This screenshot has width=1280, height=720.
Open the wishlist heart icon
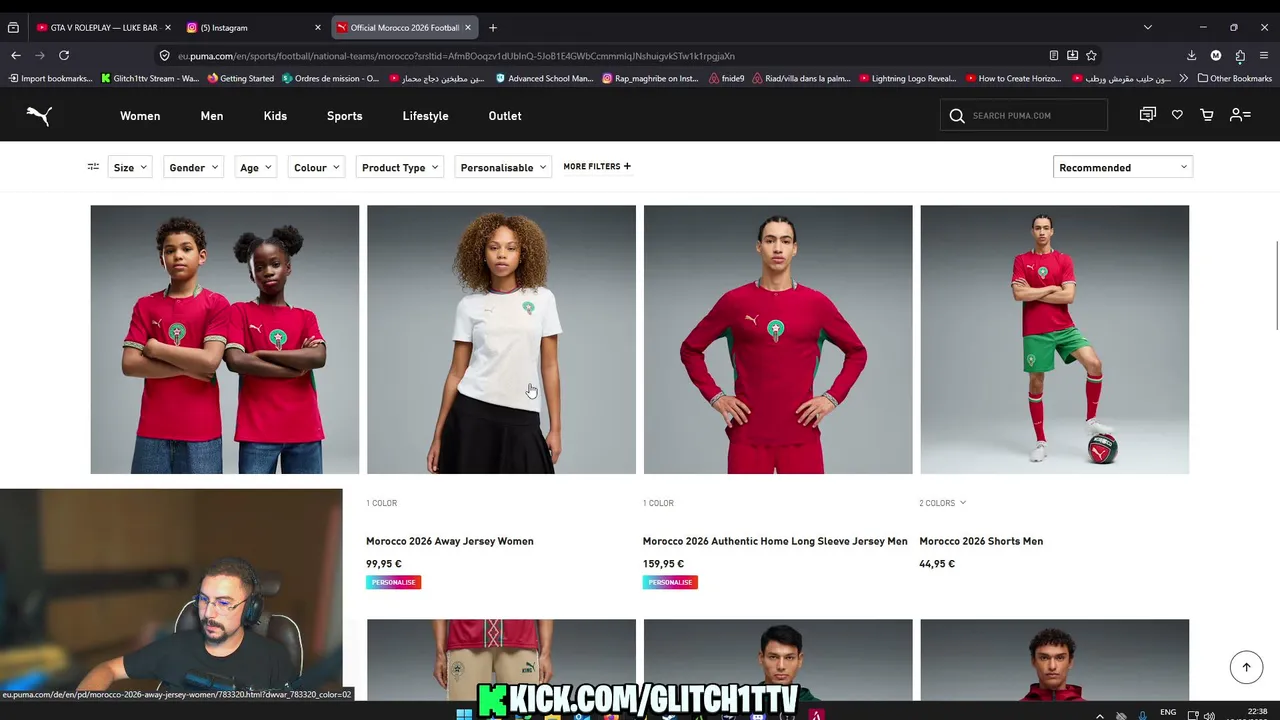(x=1177, y=116)
